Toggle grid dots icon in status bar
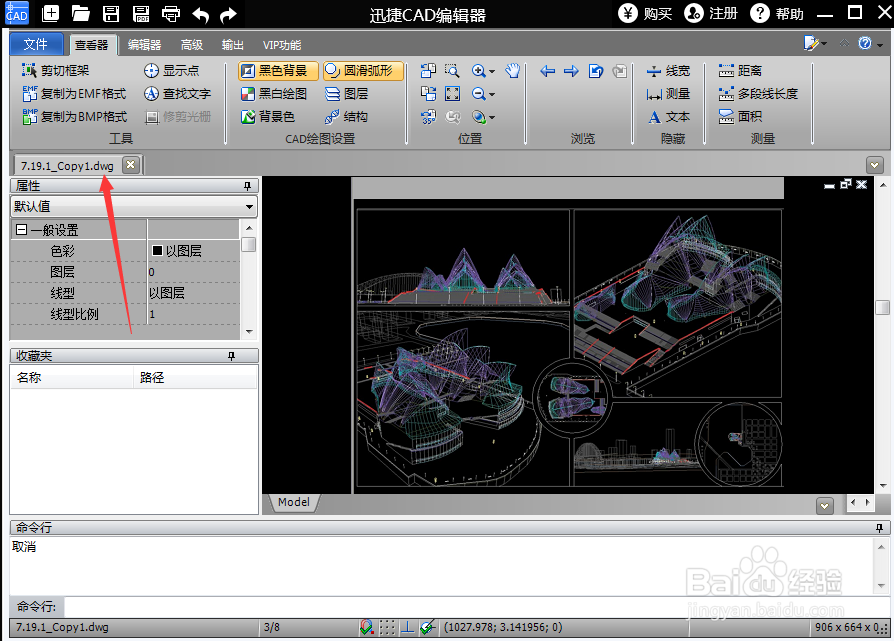894x641 pixels. point(387,628)
